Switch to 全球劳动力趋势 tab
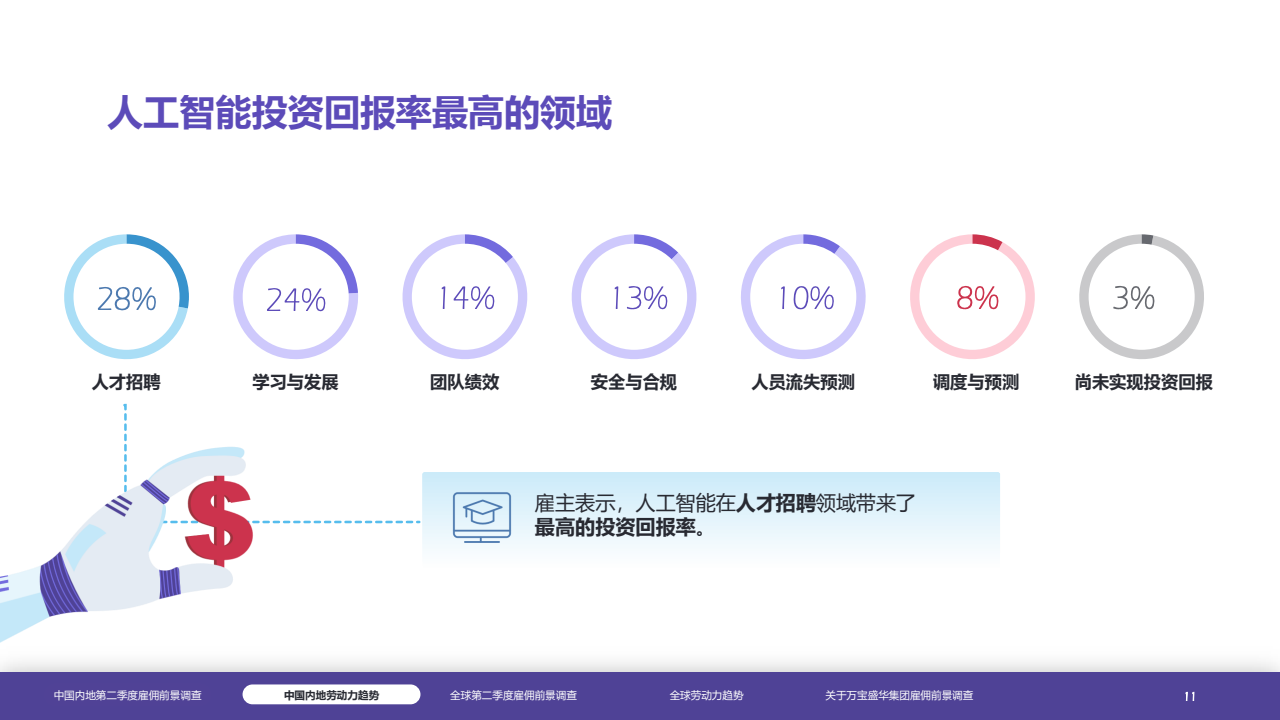 706,695
